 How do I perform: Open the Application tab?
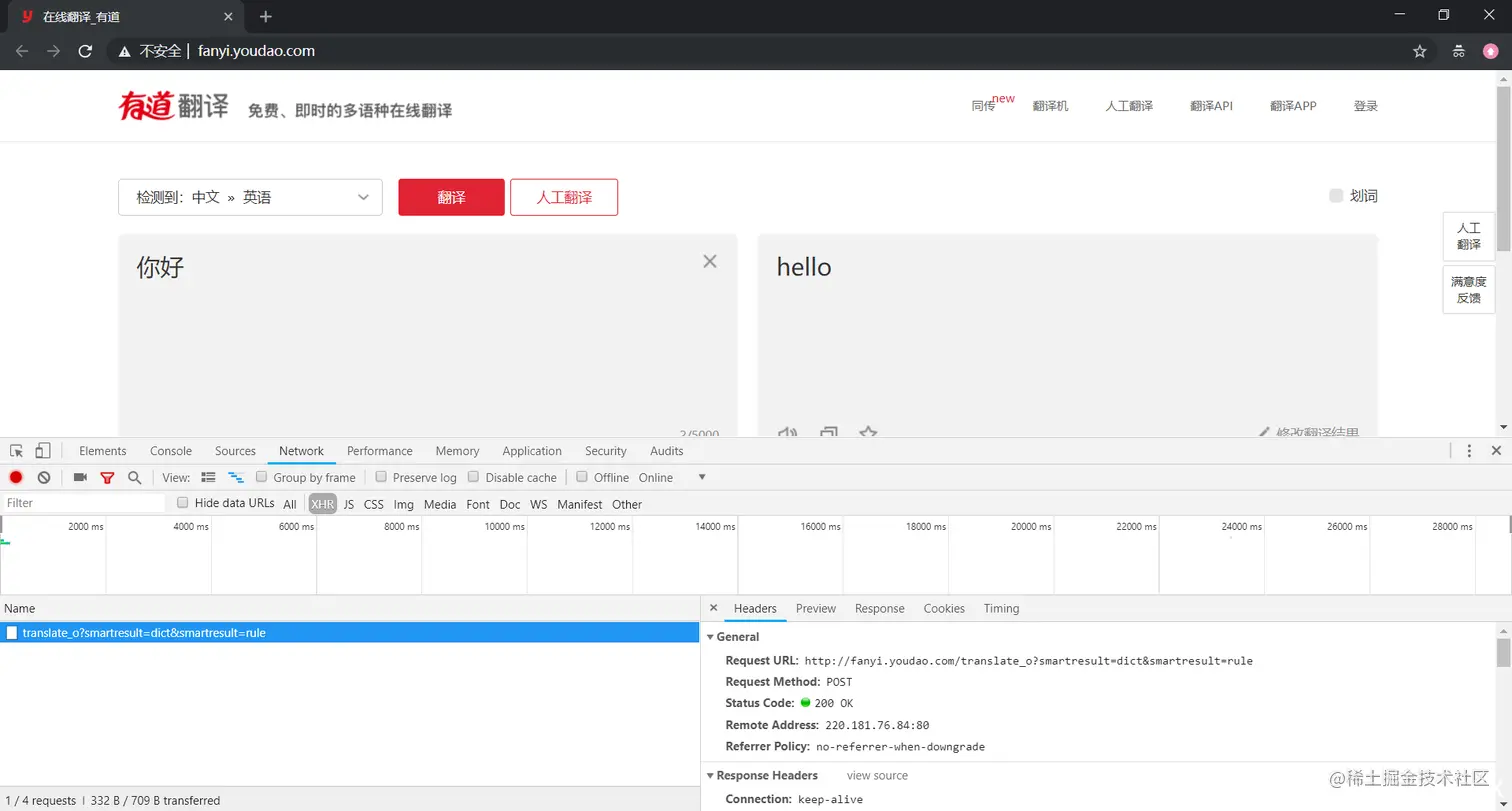tap(532, 451)
